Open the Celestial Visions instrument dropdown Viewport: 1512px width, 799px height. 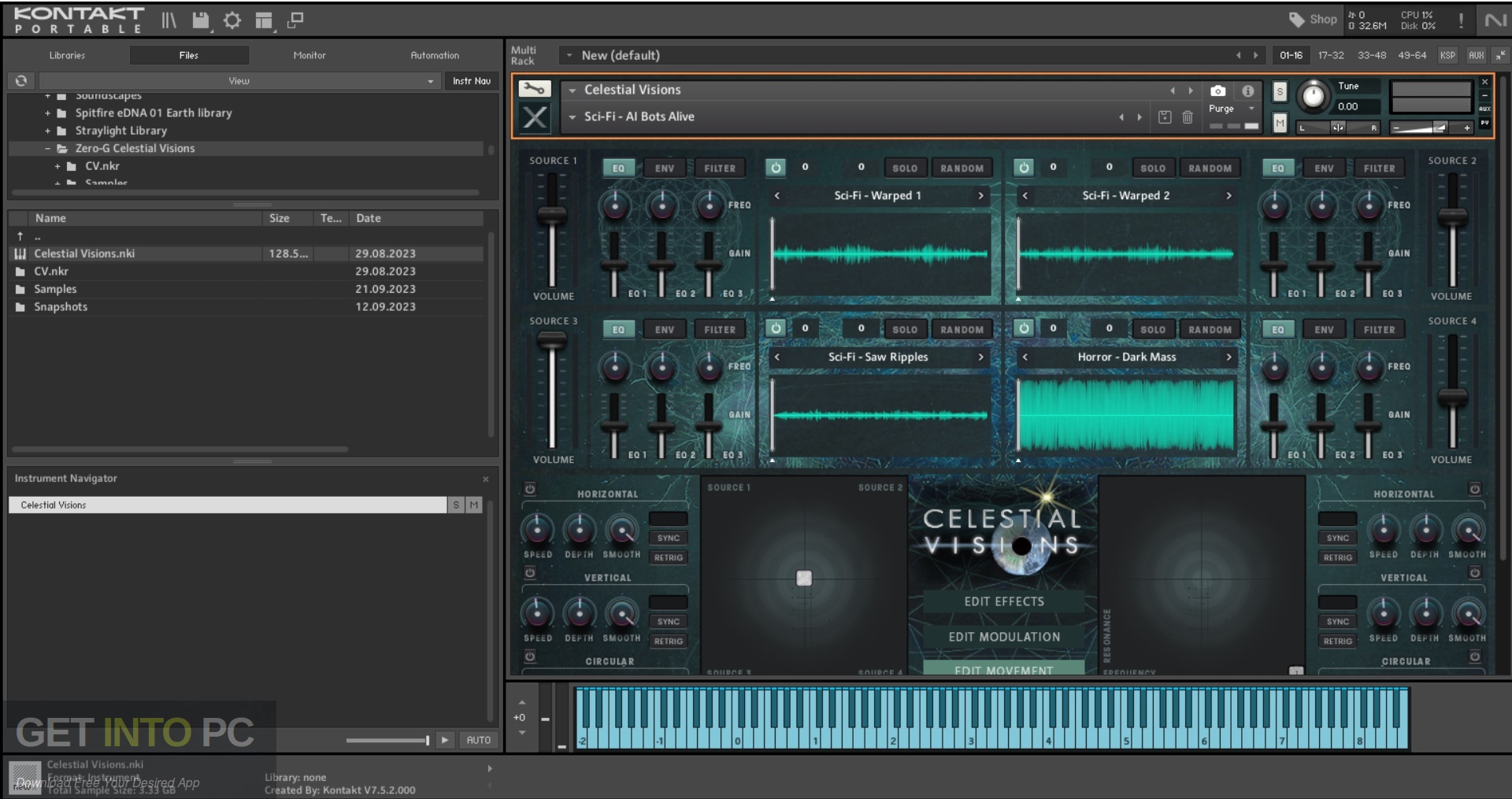(573, 91)
